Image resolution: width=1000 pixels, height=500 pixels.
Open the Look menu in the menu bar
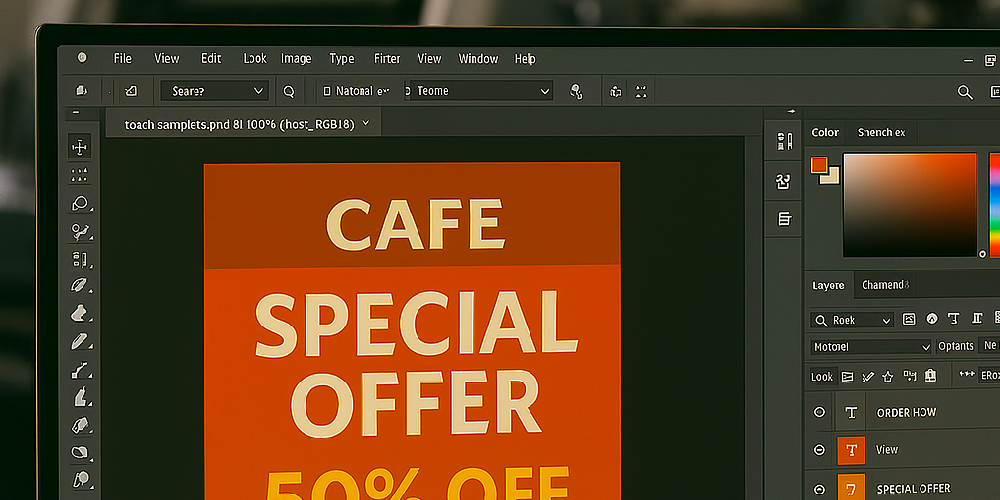click(x=255, y=59)
